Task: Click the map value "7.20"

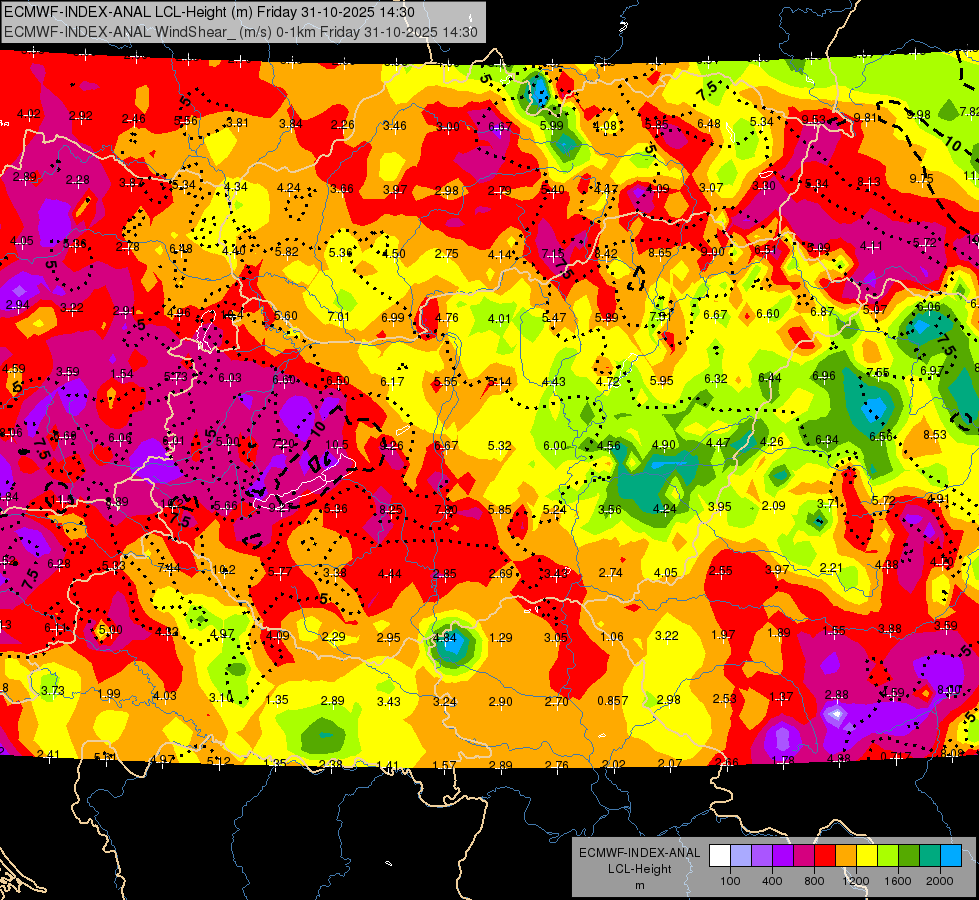Action: (283, 443)
